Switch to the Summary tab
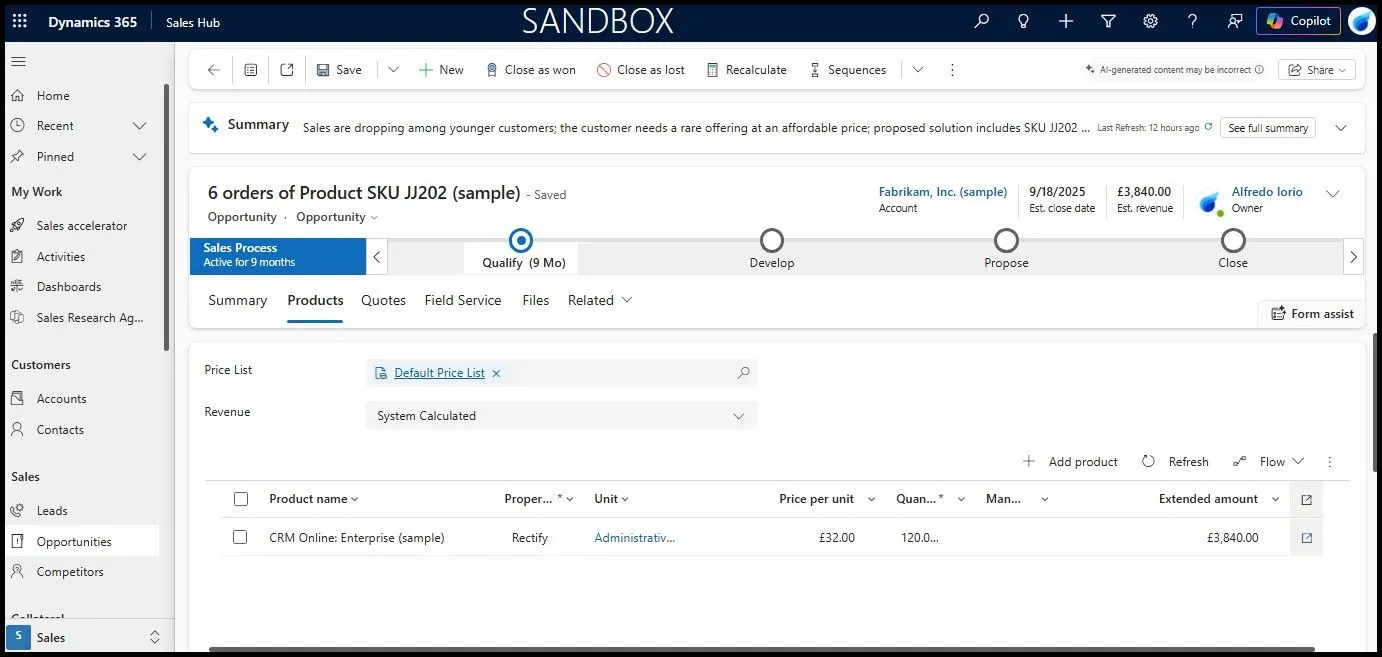The image size is (1382, 657). 238,300
